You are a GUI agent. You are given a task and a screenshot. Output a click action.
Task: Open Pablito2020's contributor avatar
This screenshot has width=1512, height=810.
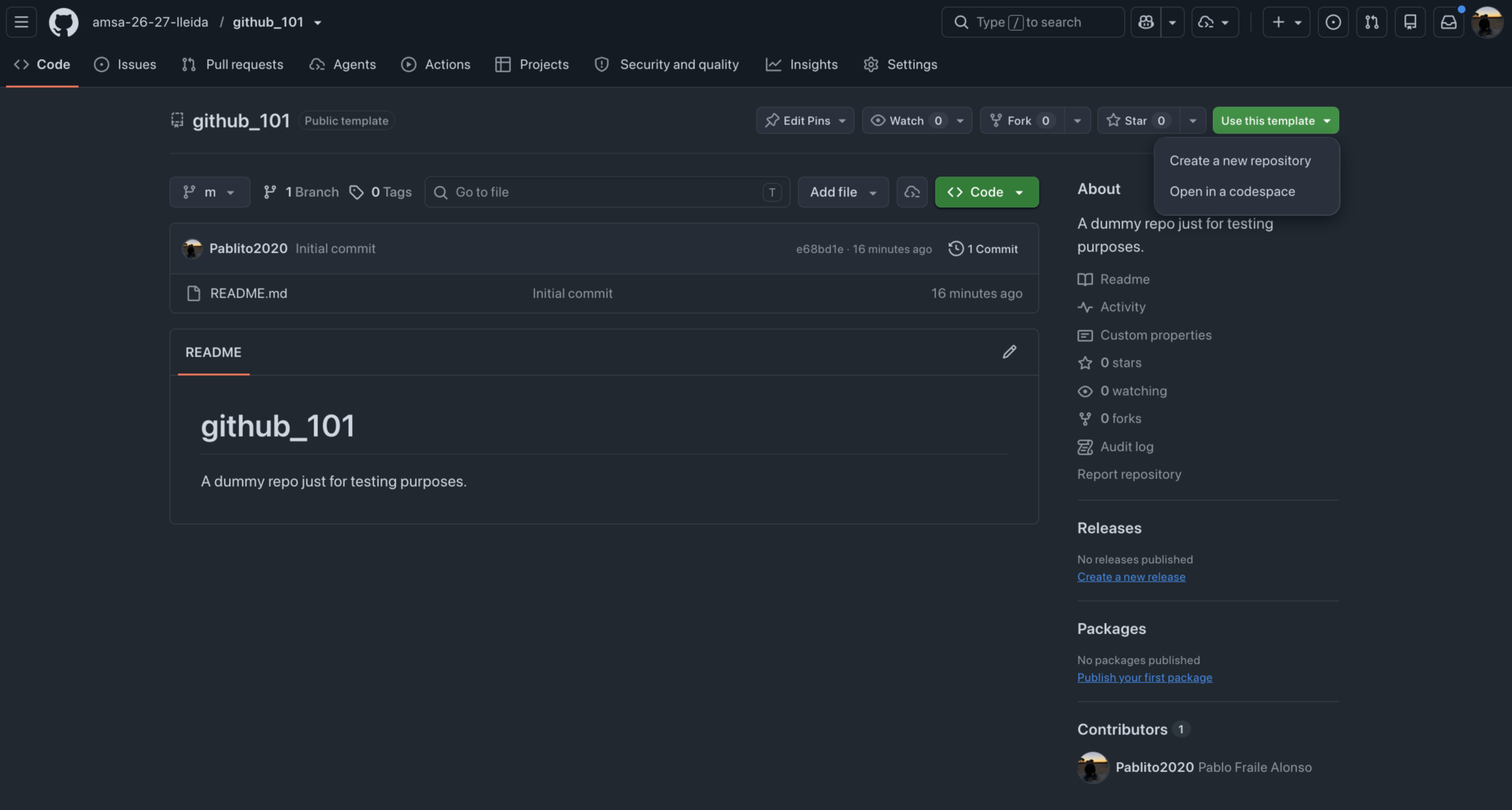coord(1093,767)
